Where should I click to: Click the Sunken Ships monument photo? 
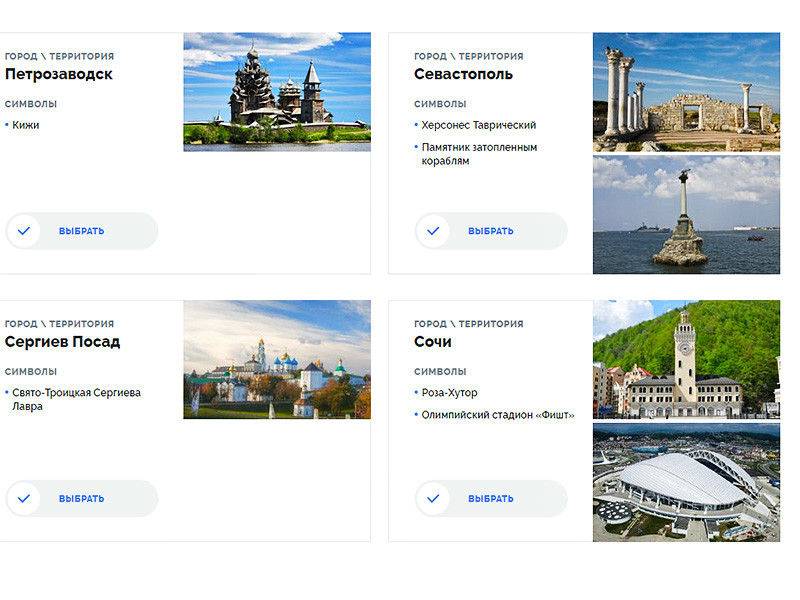click(685, 214)
